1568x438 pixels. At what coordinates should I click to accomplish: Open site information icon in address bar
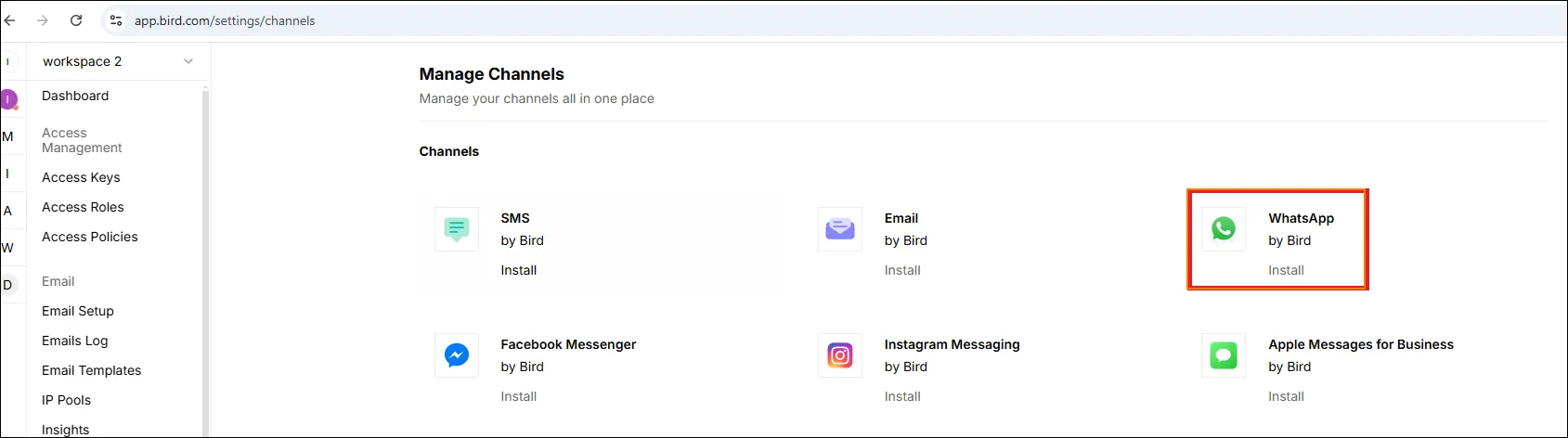coord(116,20)
